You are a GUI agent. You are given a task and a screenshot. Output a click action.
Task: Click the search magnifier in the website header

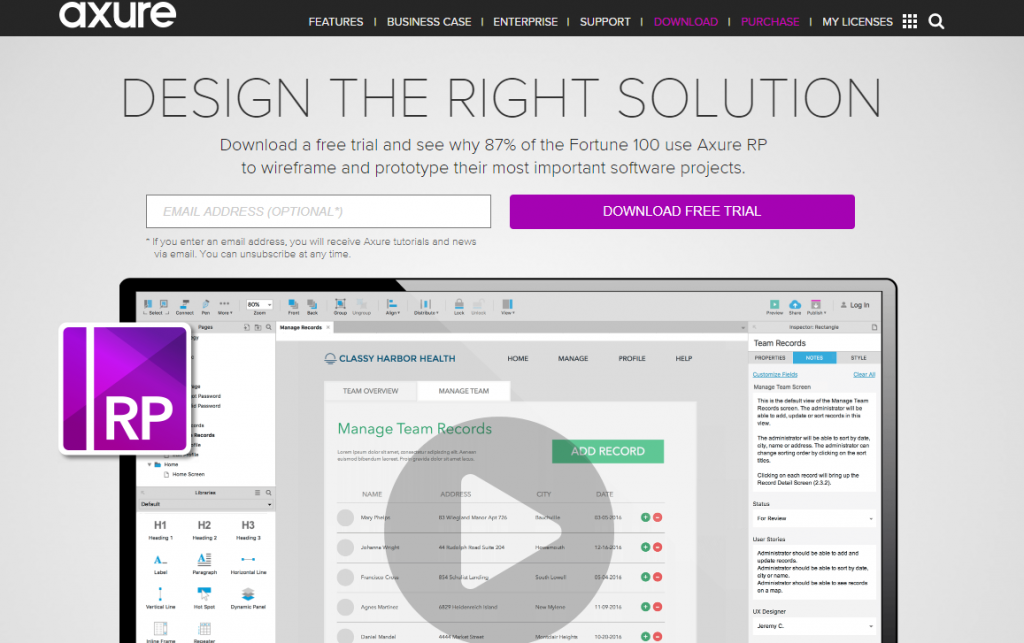936,20
